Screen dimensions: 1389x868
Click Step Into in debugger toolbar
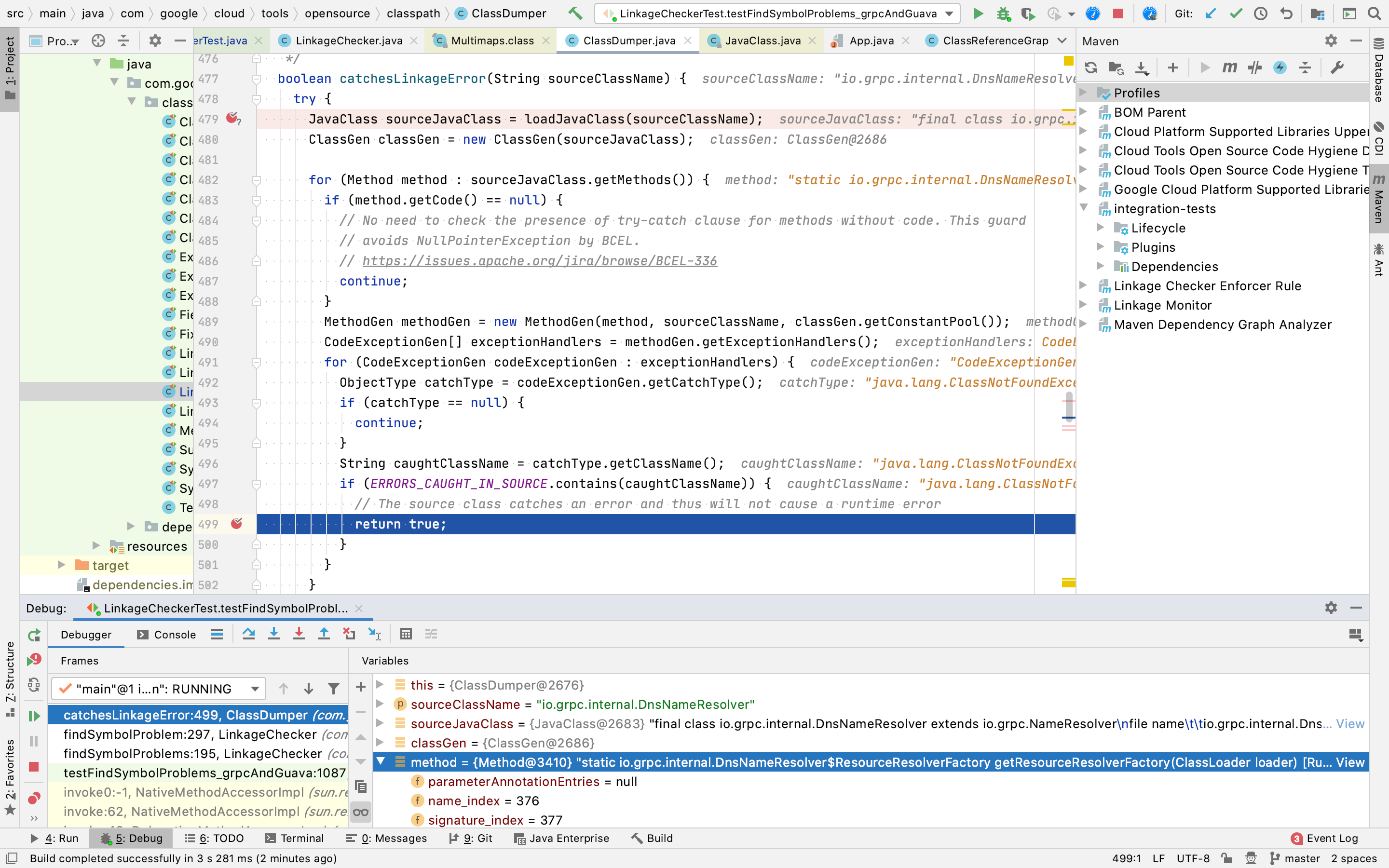tap(274, 634)
